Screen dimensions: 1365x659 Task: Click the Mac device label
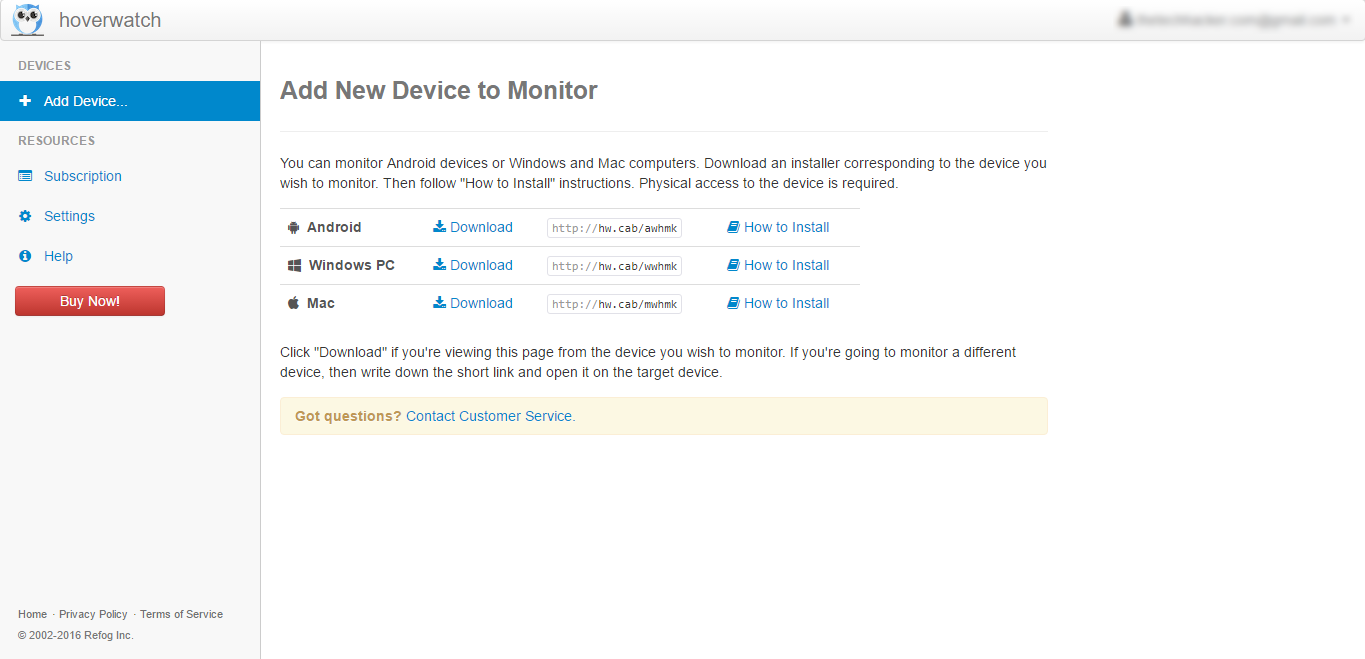(x=321, y=303)
